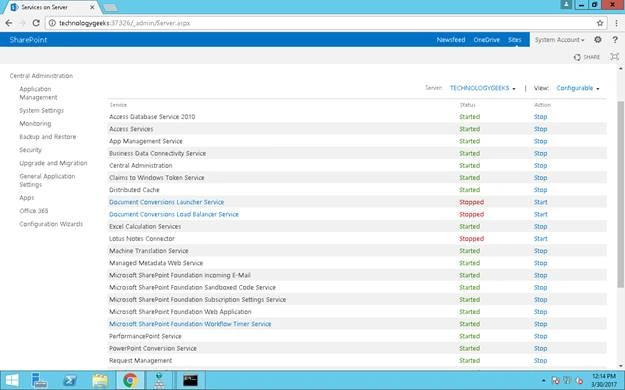Stop PerformancePoint Service
Viewport: 625px width, 390px height.
point(540,336)
